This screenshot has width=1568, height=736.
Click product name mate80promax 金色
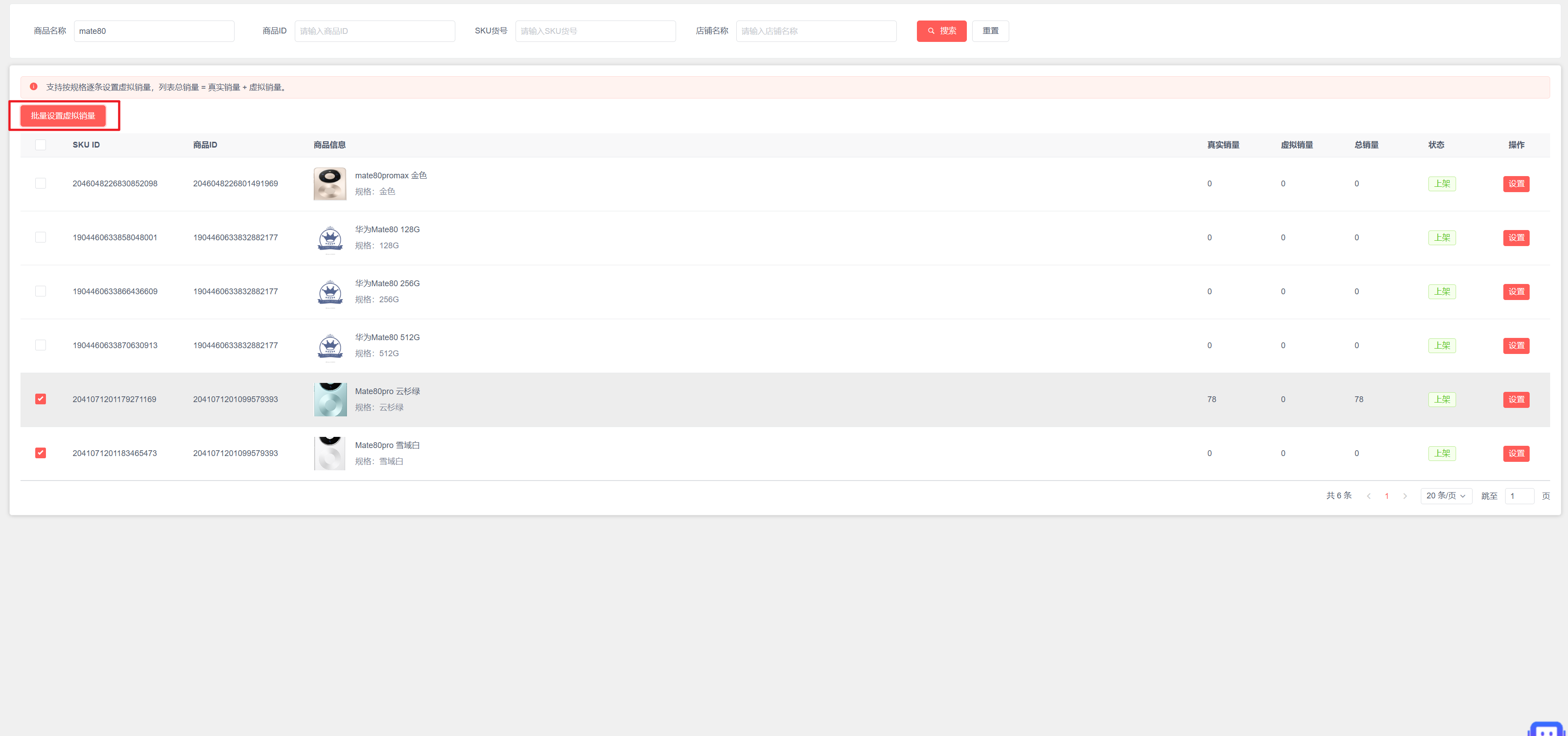tap(391, 176)
